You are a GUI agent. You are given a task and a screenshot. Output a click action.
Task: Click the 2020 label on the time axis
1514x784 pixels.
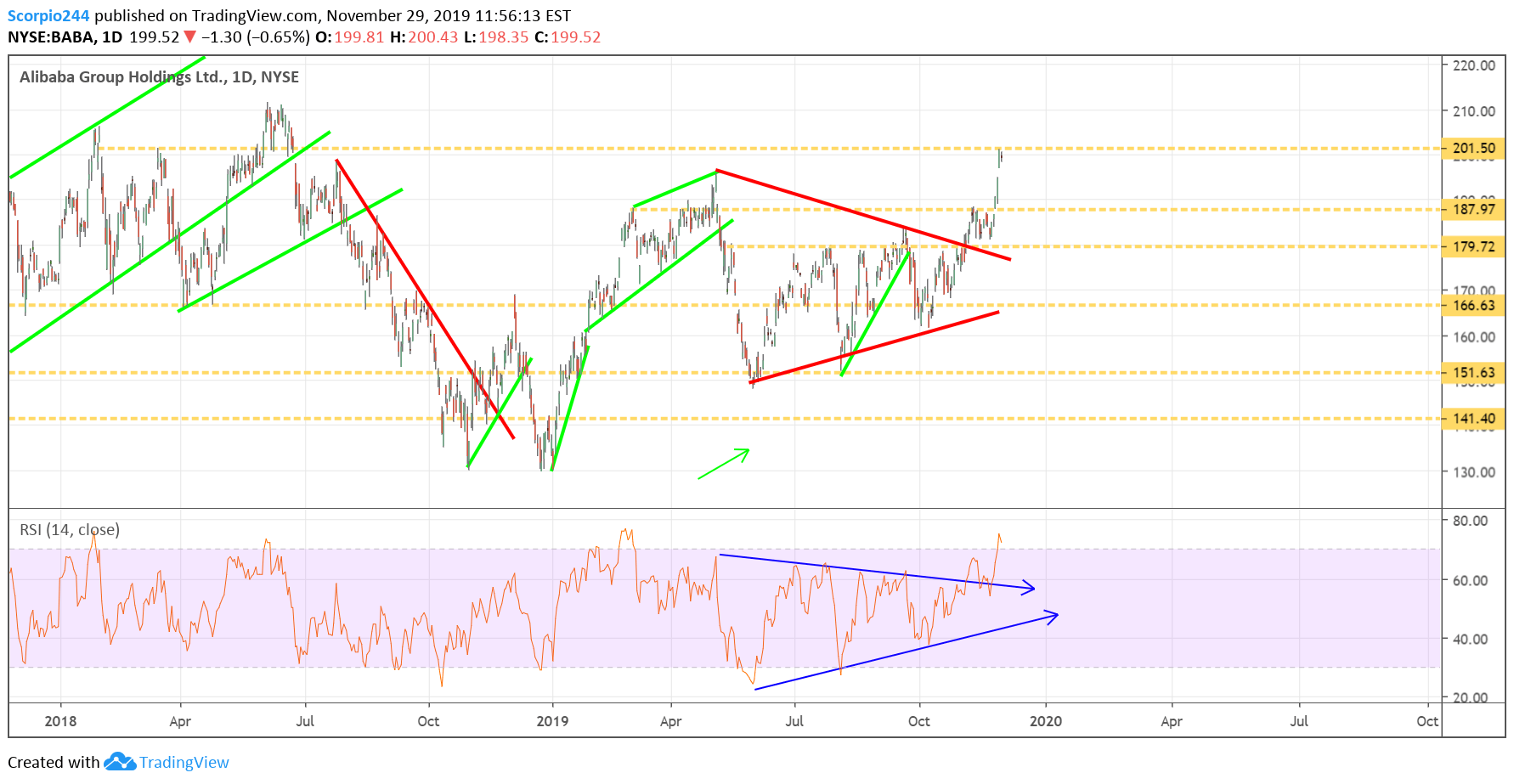tap(1046, 721)
